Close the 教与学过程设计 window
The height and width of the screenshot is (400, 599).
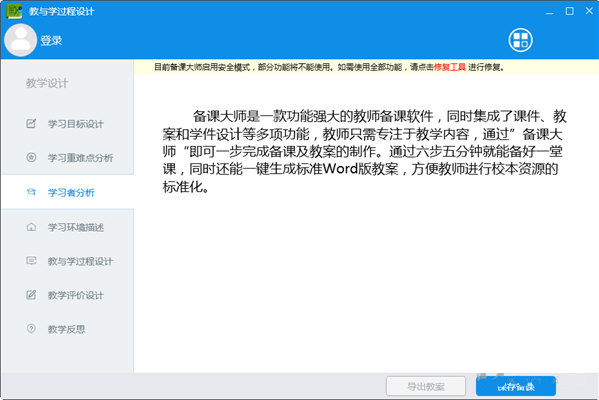click(x=589, y=11)
